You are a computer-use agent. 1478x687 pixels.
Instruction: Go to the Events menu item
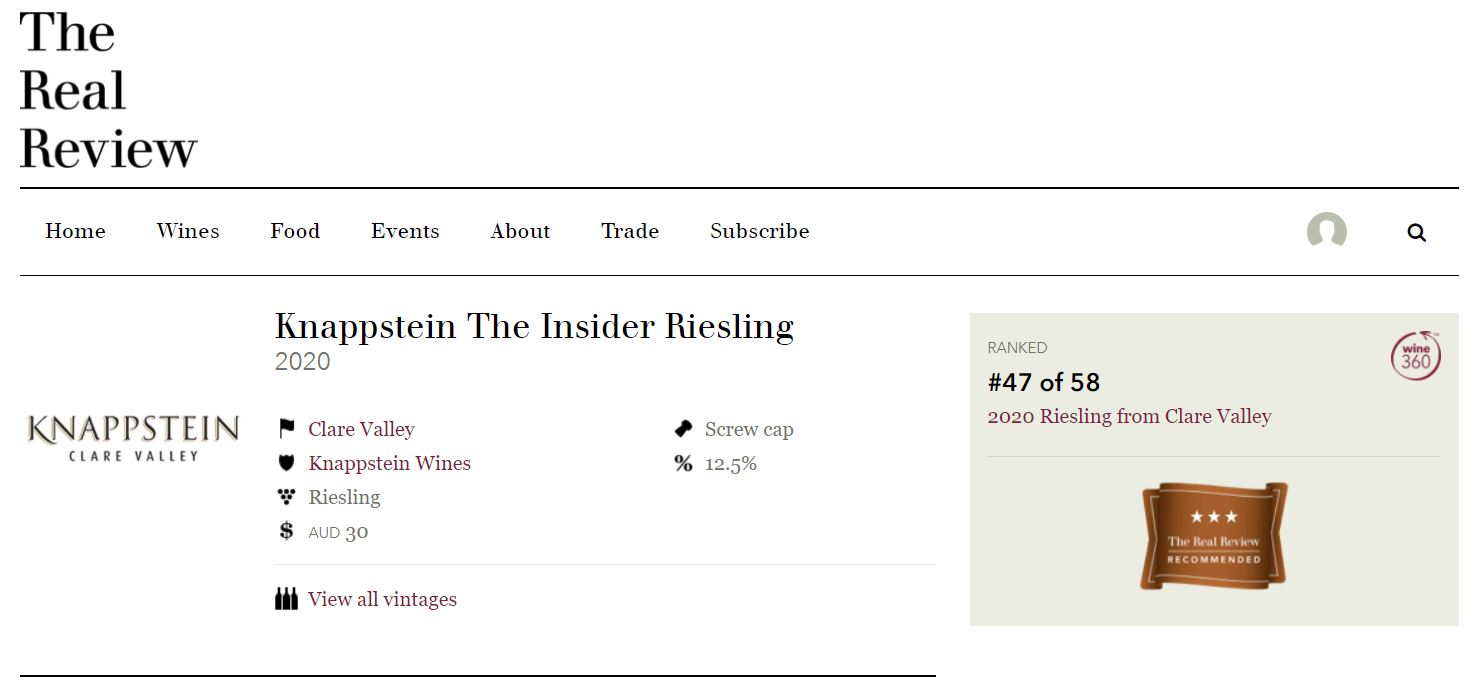point(405,231)
